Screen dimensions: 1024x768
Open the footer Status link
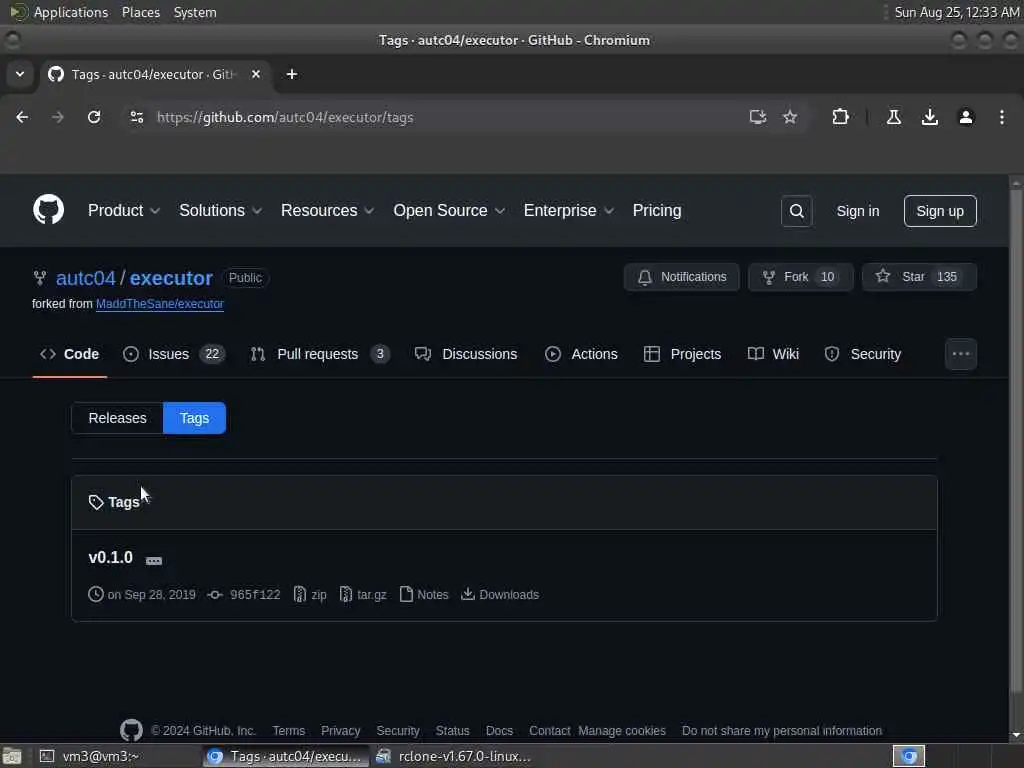453,731
